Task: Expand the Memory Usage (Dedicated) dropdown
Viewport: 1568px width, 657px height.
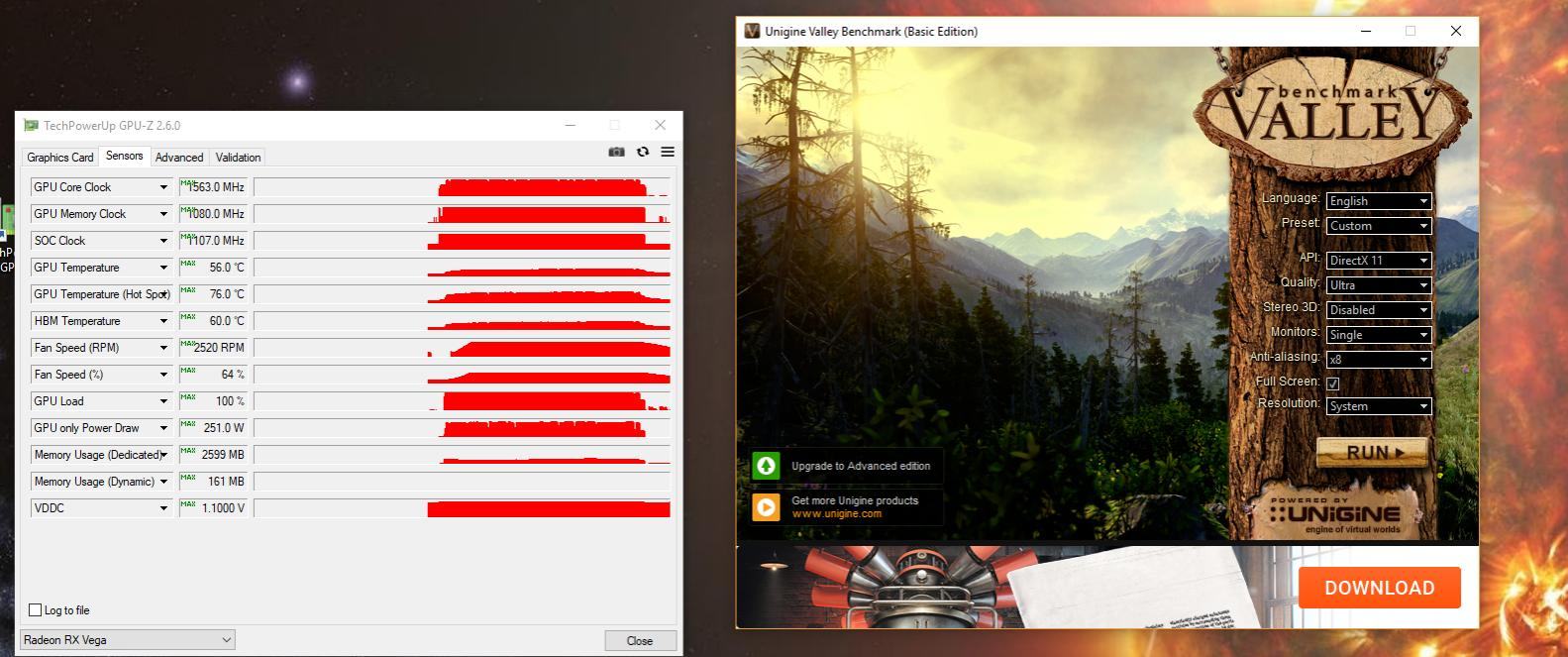Action: point(163,455)
